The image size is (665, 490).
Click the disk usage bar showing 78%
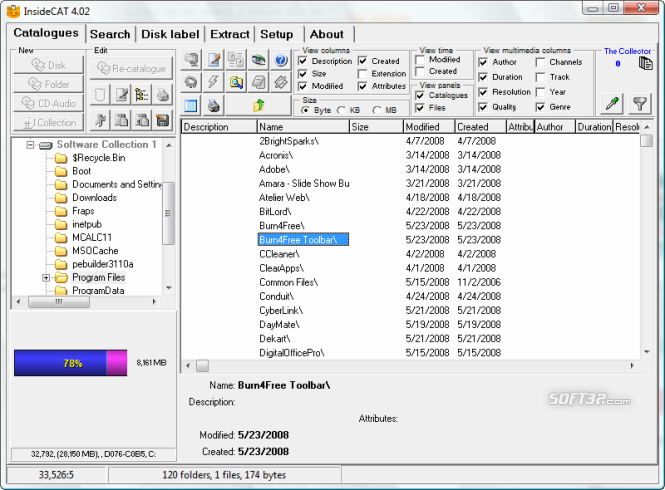click(x=70, y=363)
